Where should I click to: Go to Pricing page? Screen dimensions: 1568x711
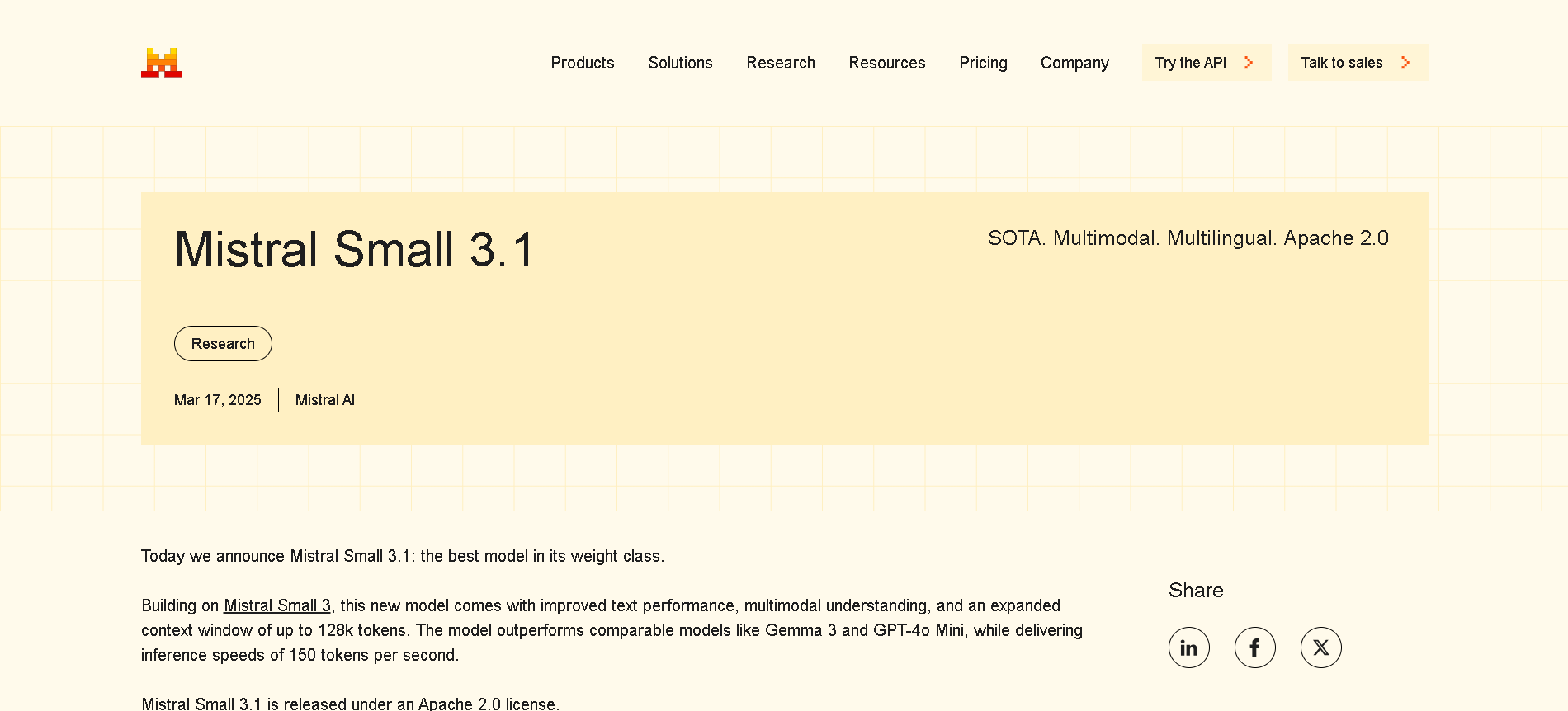pos(983,63)
